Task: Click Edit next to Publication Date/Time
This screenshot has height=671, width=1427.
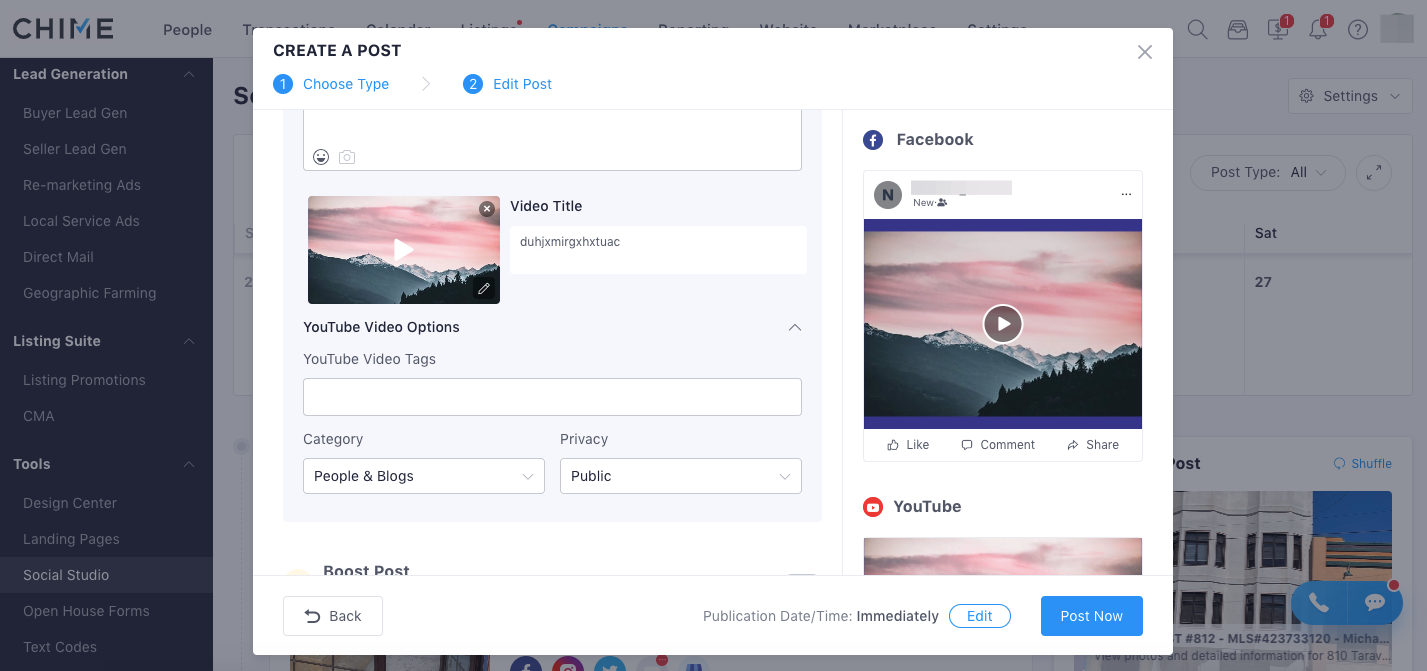Action: click(x=980, y=616)
